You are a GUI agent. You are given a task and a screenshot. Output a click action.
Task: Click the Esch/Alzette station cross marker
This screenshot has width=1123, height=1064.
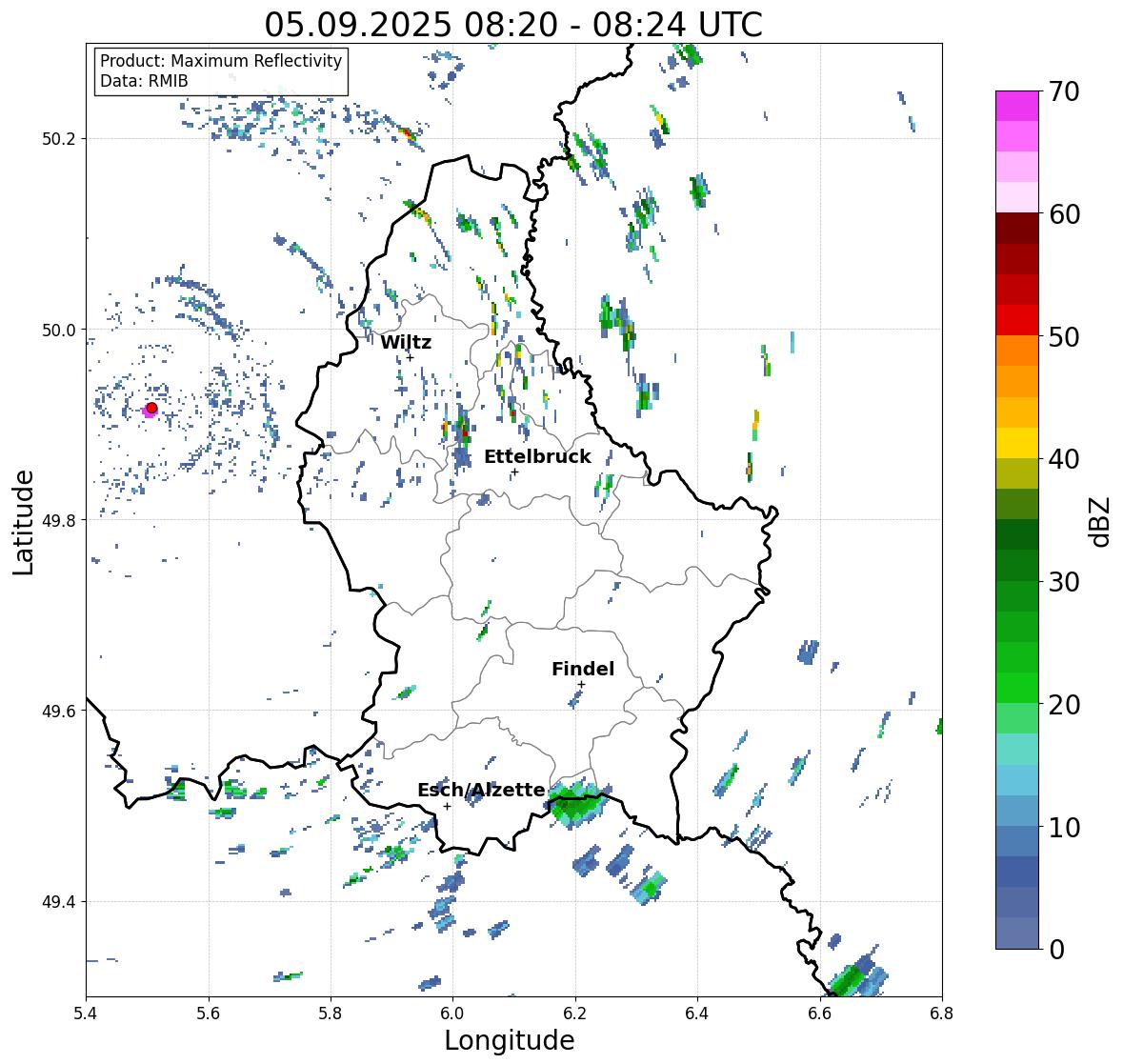coord(447,806)
